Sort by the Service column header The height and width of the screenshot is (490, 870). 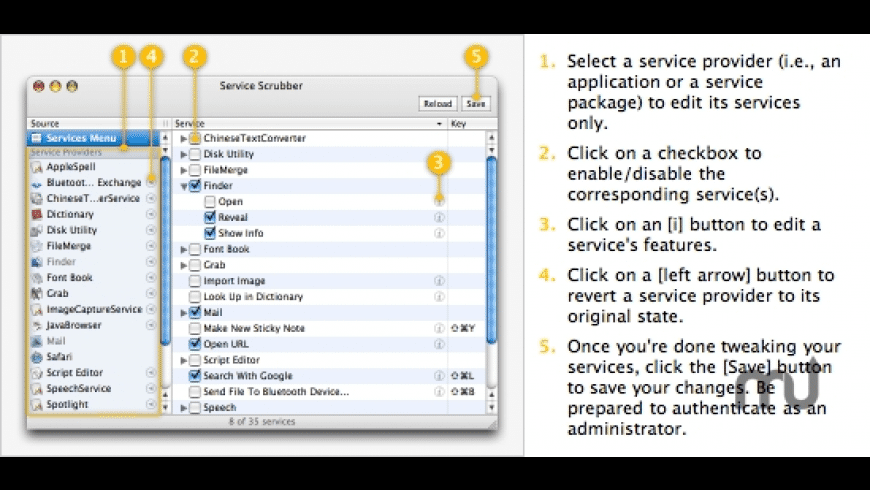click(x=310, y=124)
